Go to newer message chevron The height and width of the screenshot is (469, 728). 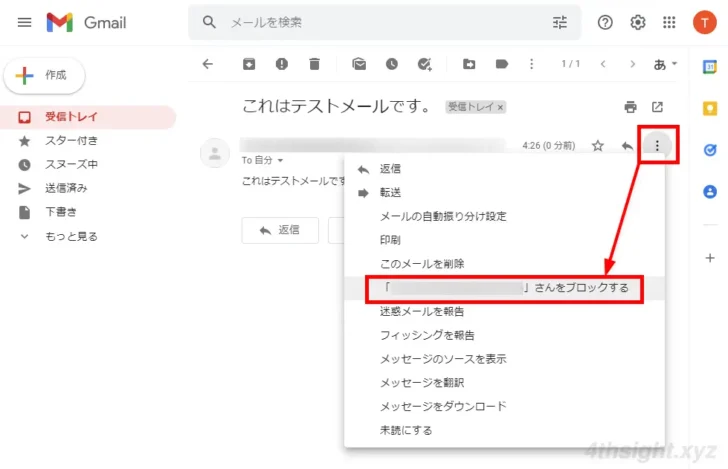coord(603,64)
